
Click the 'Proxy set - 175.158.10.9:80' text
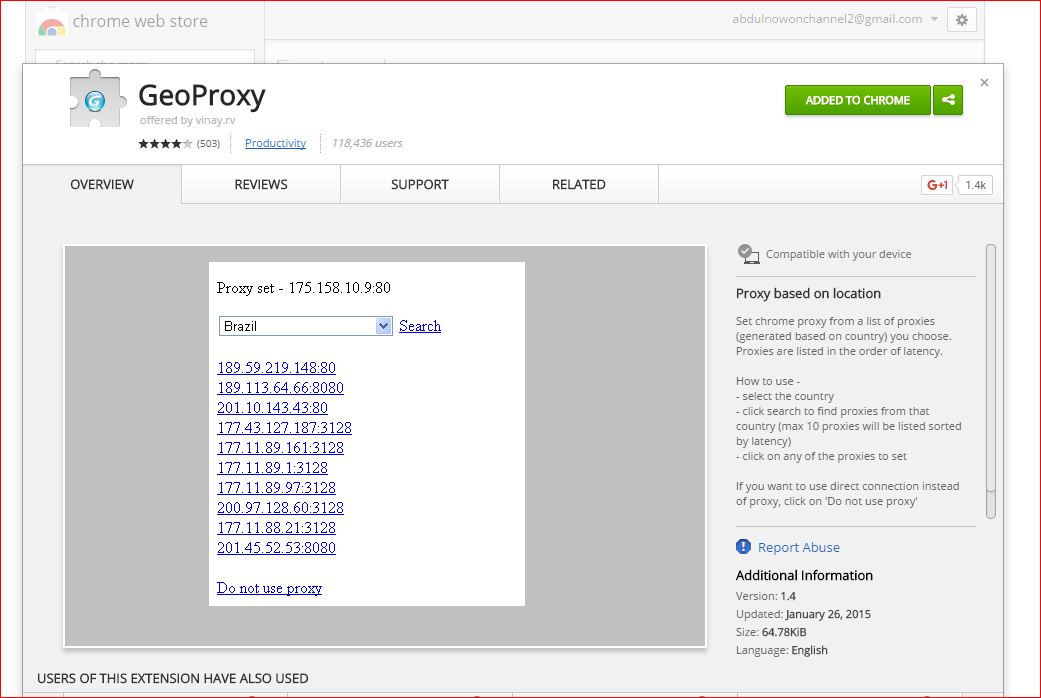(303, 288)
